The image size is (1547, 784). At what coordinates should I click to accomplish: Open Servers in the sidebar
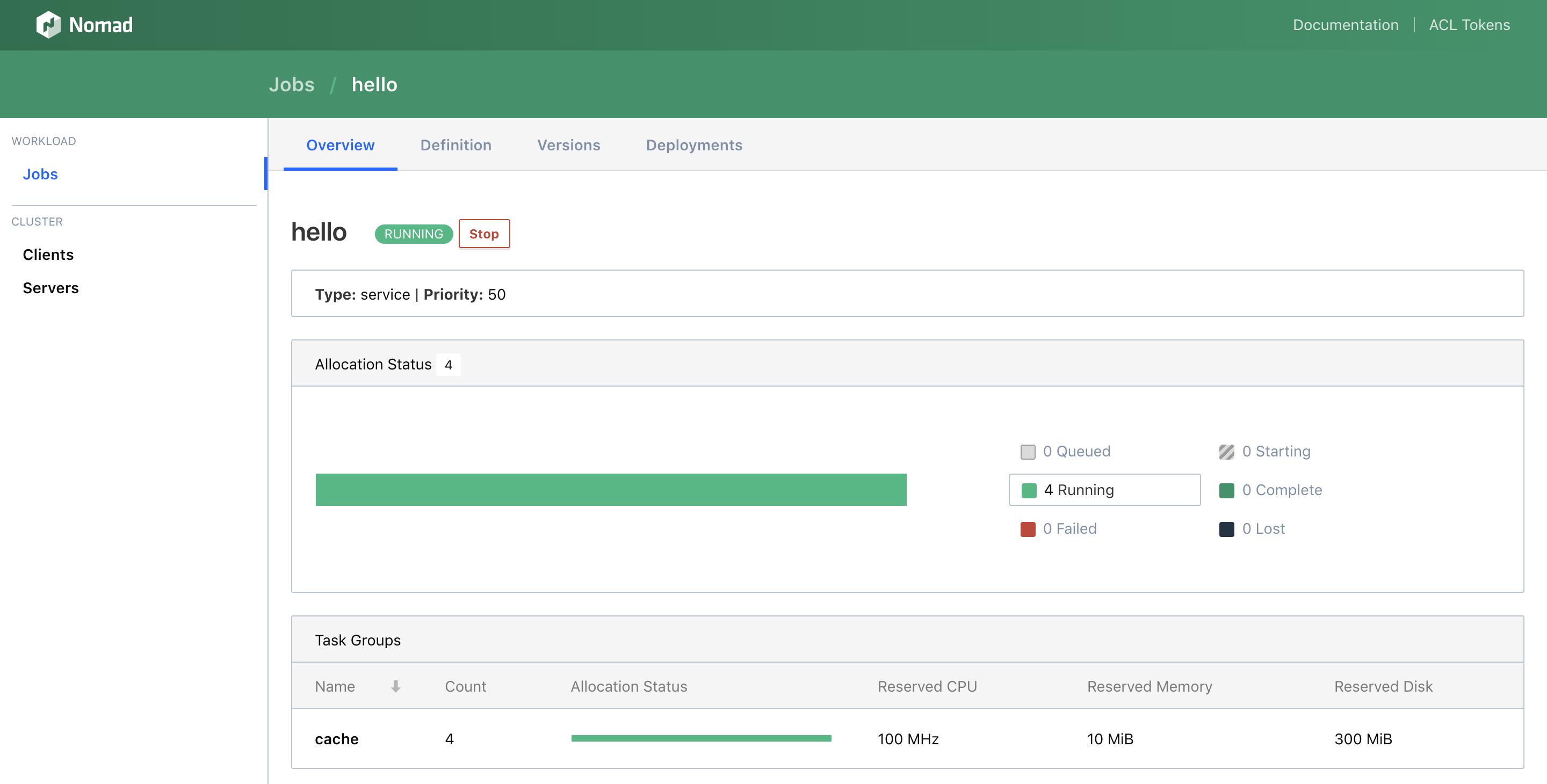(50, 288)
